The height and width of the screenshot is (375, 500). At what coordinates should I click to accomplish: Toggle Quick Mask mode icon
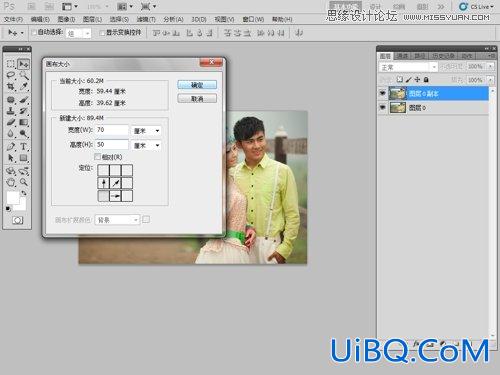[x=17, y=220]
